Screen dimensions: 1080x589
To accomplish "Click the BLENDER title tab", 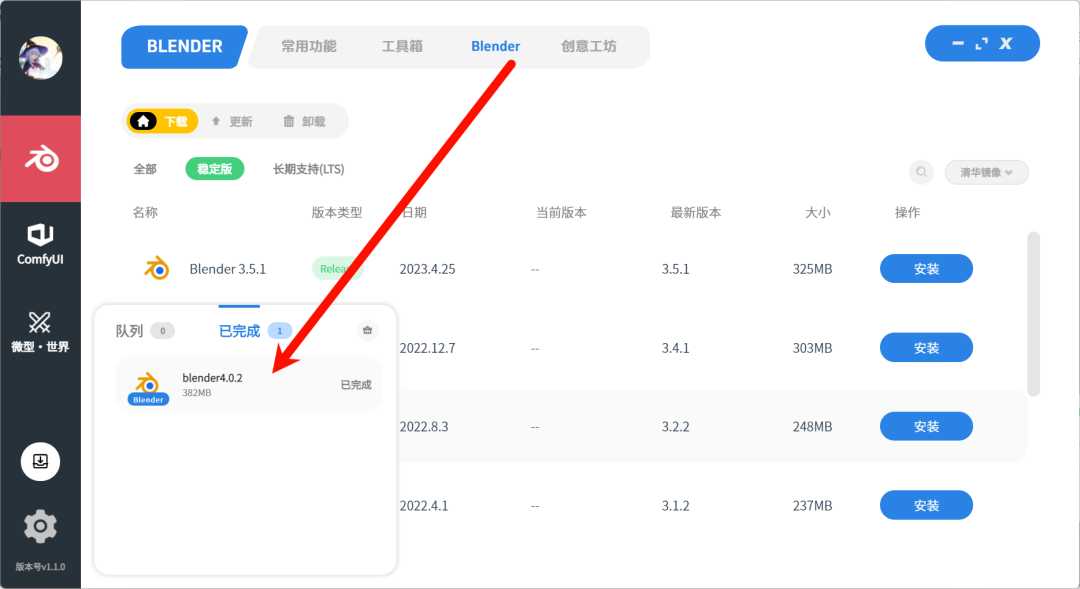I will point(185,47).
